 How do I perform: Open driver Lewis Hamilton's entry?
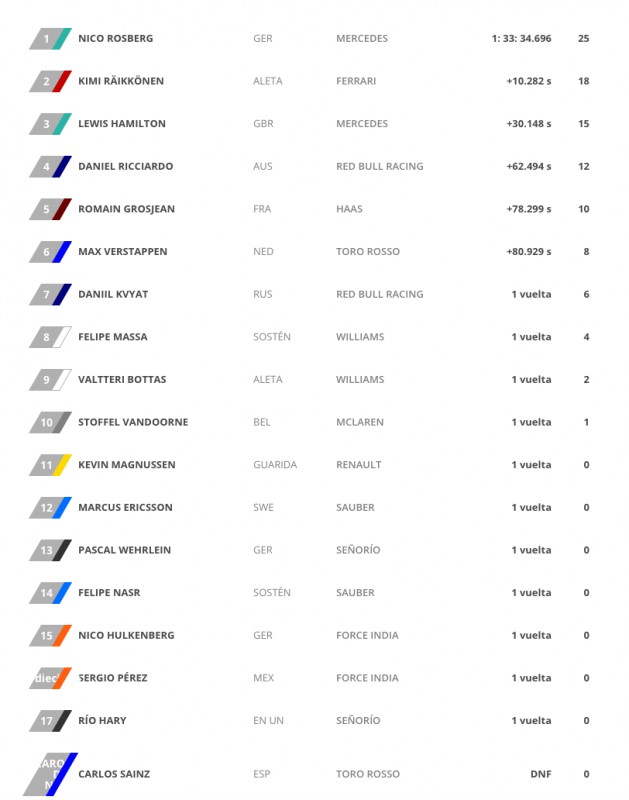click(x=122, y=123)
